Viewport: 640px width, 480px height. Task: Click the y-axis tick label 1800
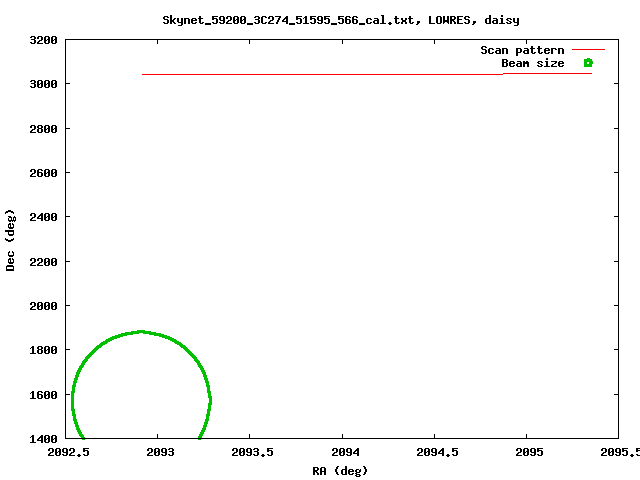(43, 350)
